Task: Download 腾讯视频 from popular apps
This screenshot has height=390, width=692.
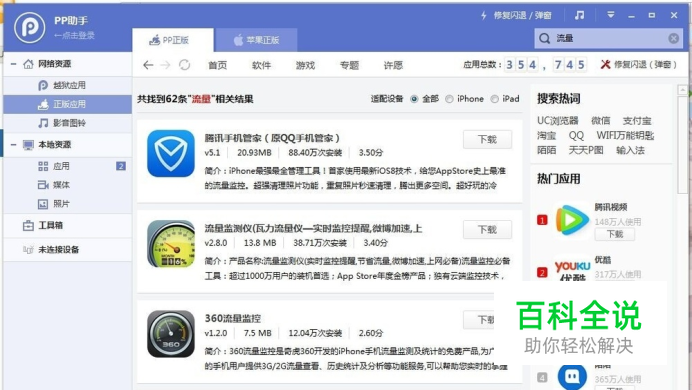Action: tap(614, 234)
